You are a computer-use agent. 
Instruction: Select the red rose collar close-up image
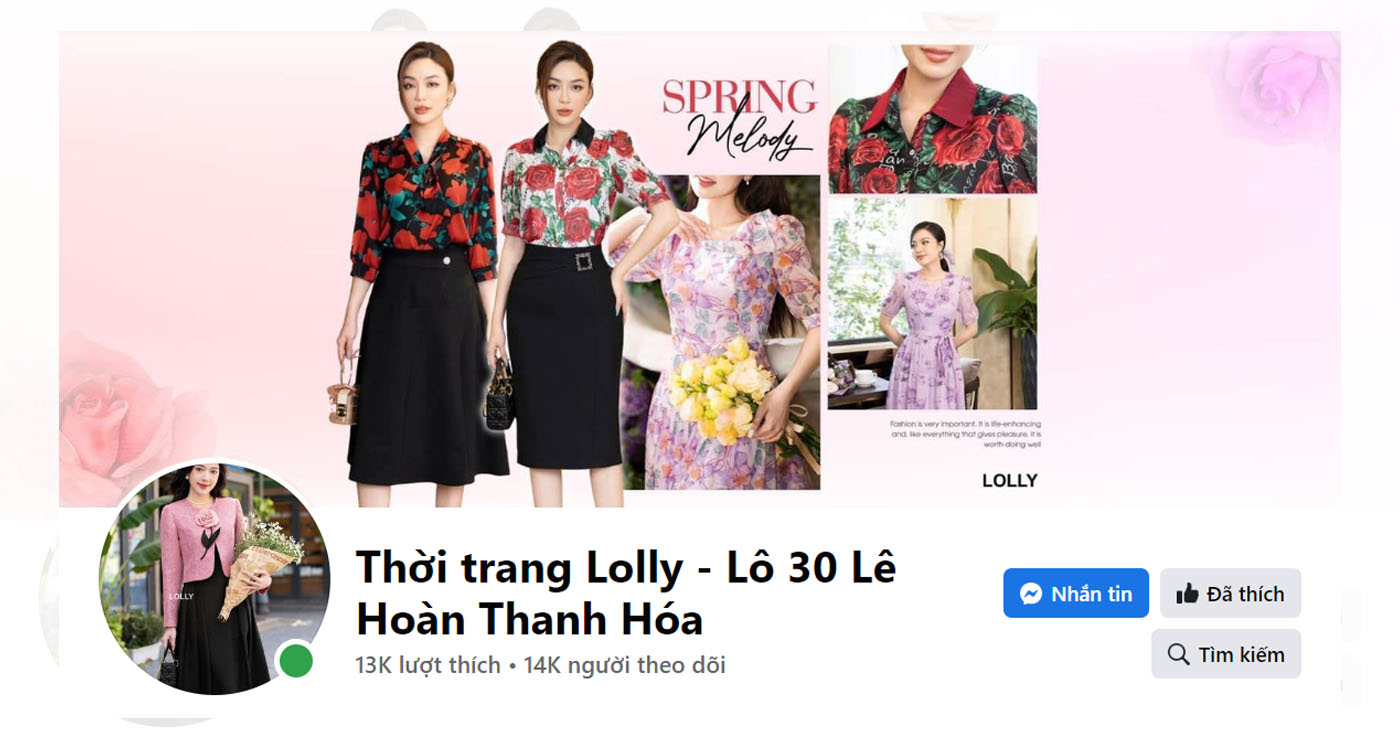[932, 119]
